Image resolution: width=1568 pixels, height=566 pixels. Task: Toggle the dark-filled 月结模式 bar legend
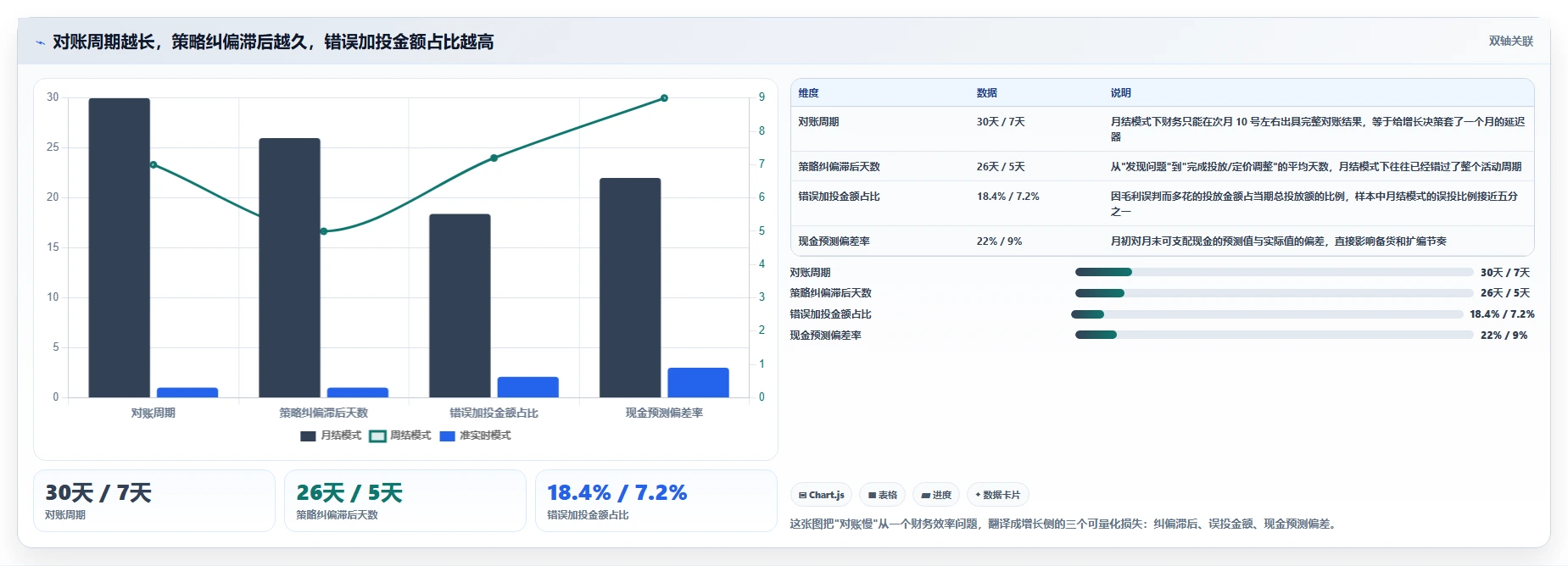[x=331, y=436]
